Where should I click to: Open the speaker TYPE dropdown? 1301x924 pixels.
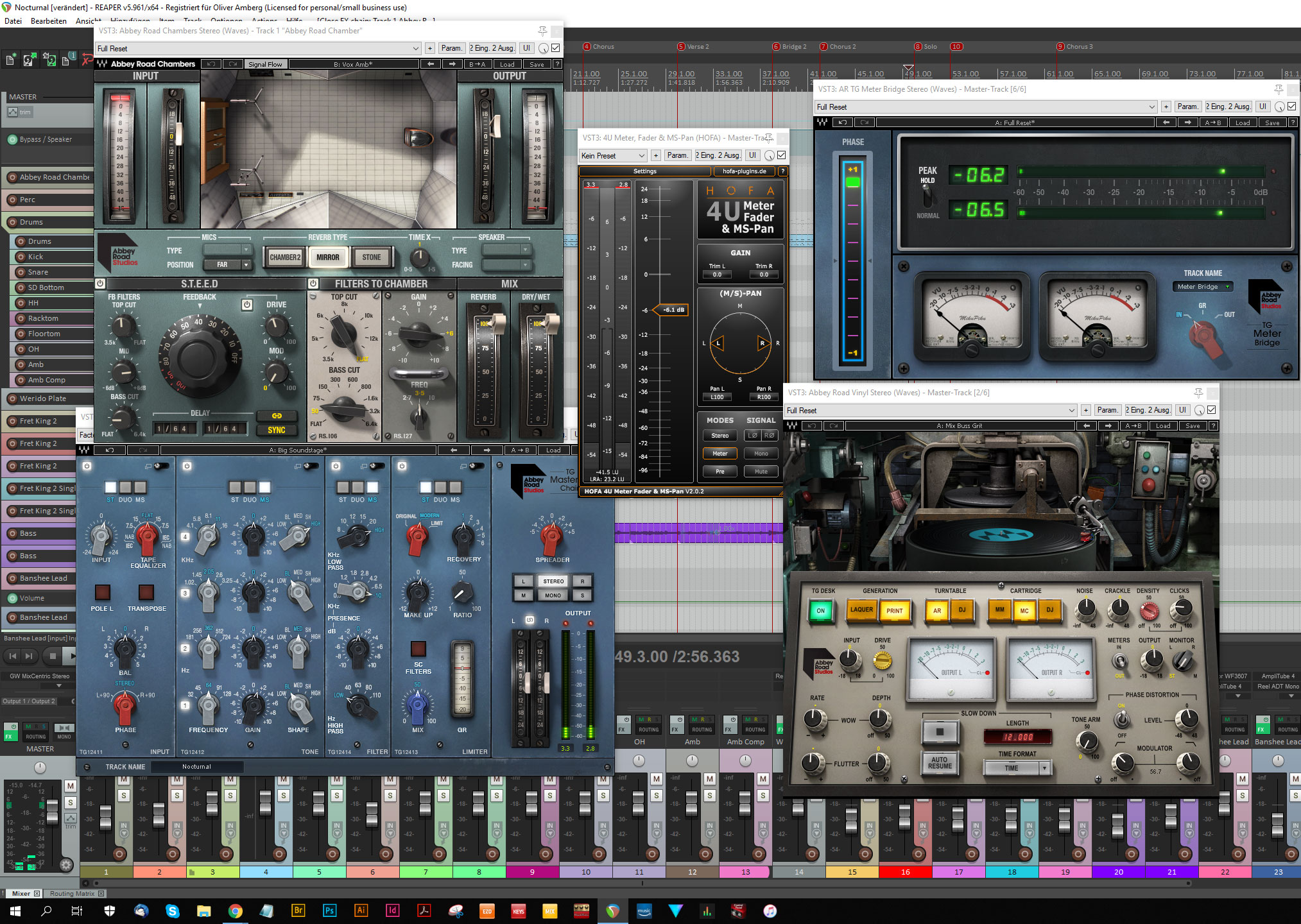point(507,250)
